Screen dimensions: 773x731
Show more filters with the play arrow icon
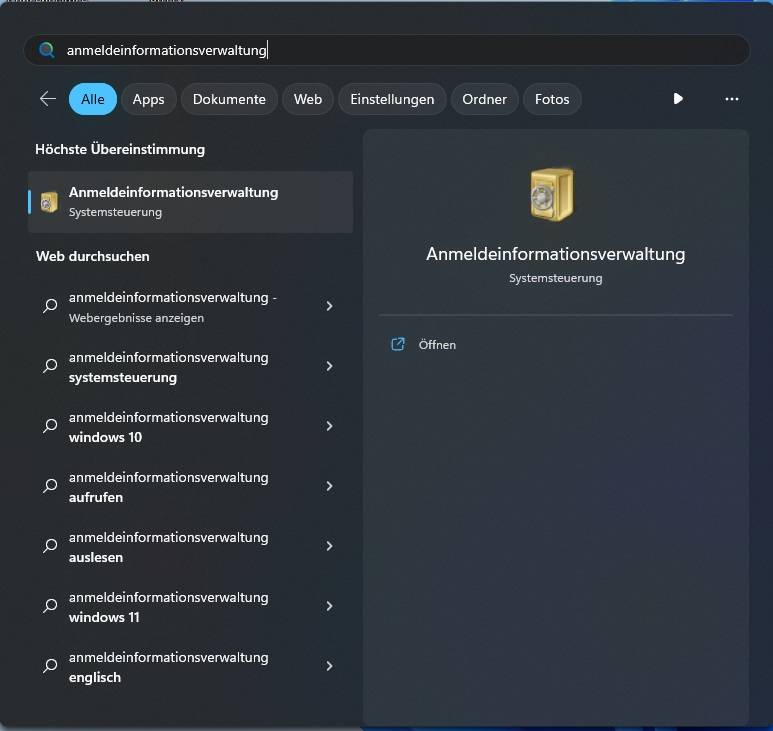(x=678, y=99)
